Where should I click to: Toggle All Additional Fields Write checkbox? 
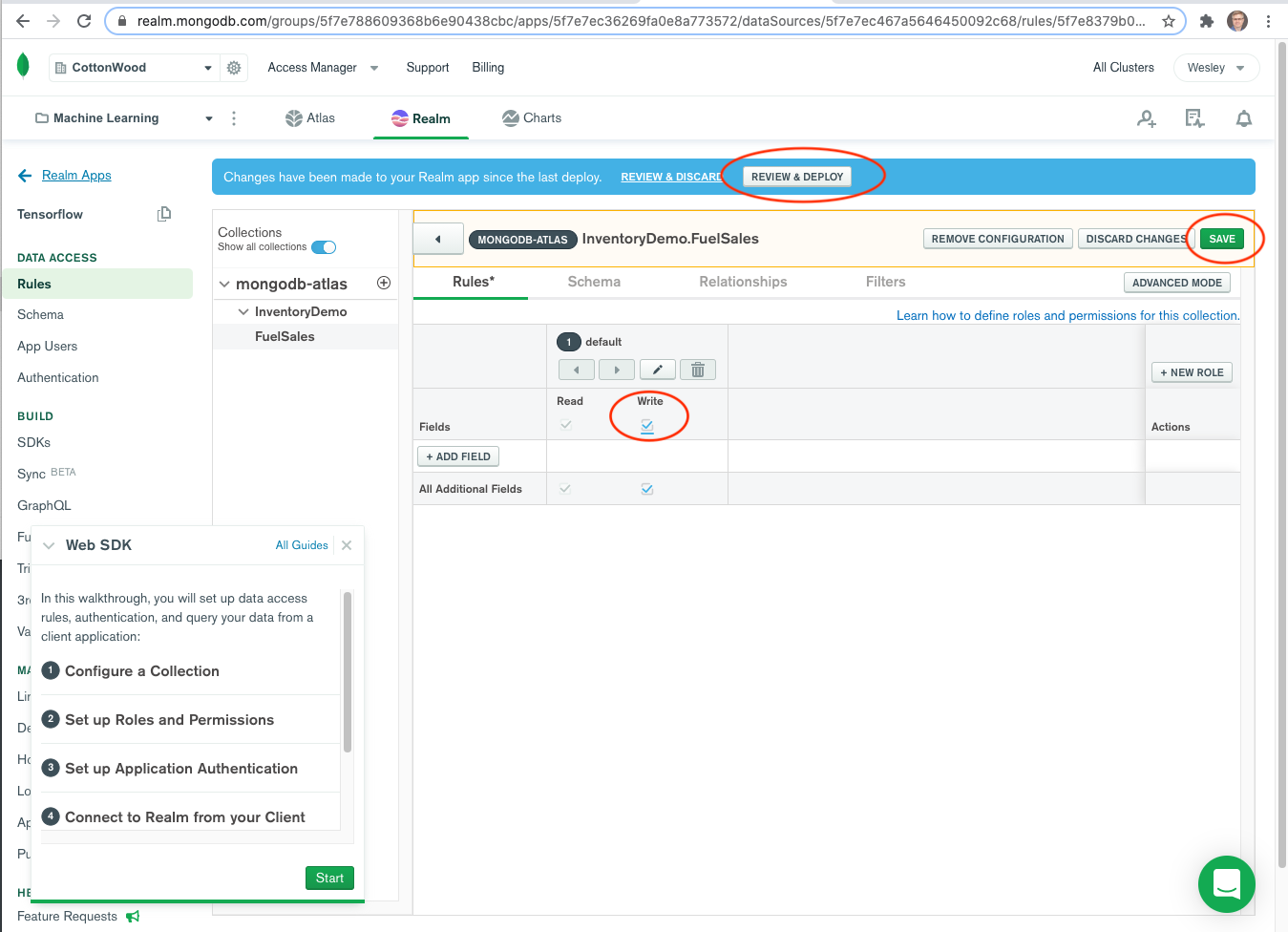pyautogui.click(x=647, y=489)
